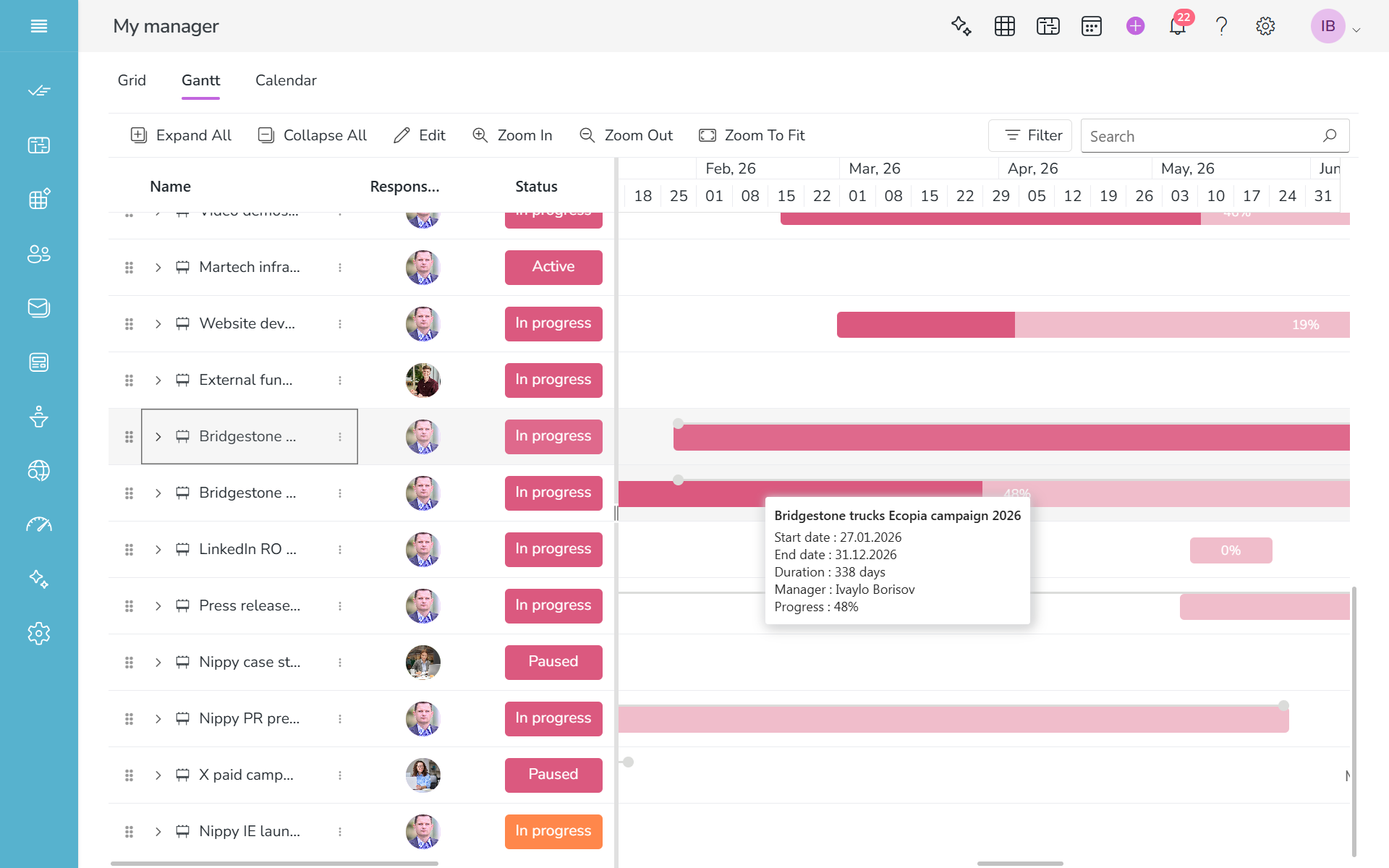Click Nippy PR pre... Gantt bar
This screenshot has width=1389, height=868.
953,720
